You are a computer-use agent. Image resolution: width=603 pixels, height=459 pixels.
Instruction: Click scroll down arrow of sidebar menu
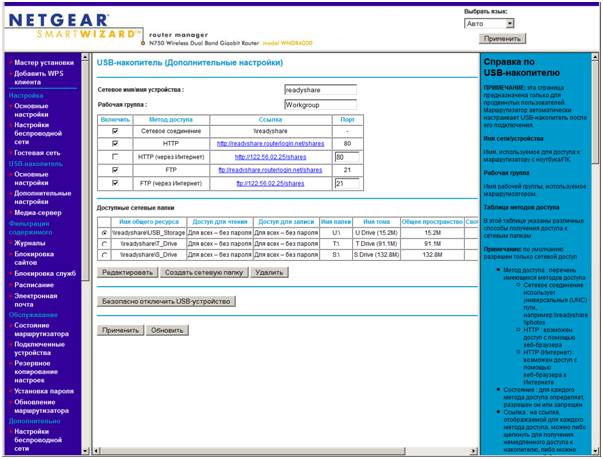click(x=85, y=451)
